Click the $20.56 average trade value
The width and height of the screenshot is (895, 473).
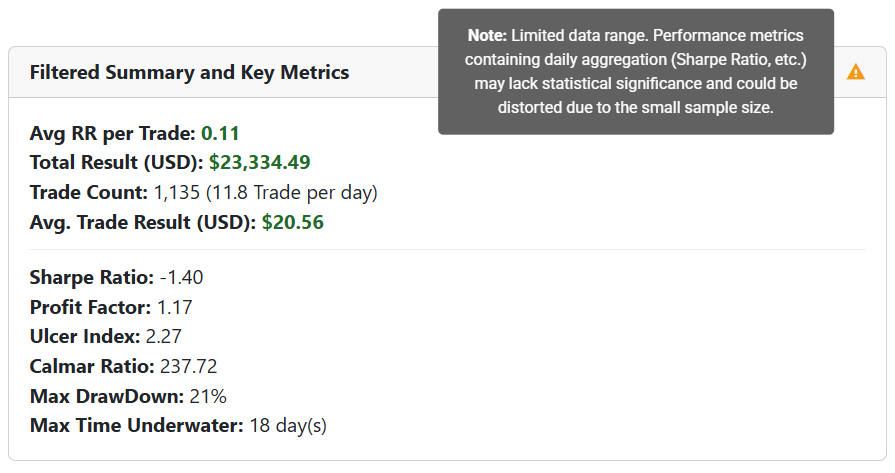(292, 222)
